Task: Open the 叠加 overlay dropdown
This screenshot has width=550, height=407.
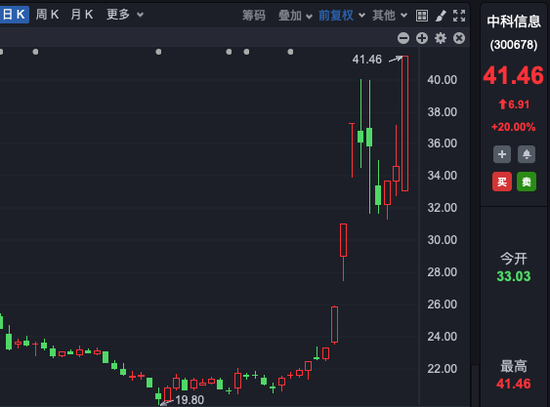Action: 295,15
